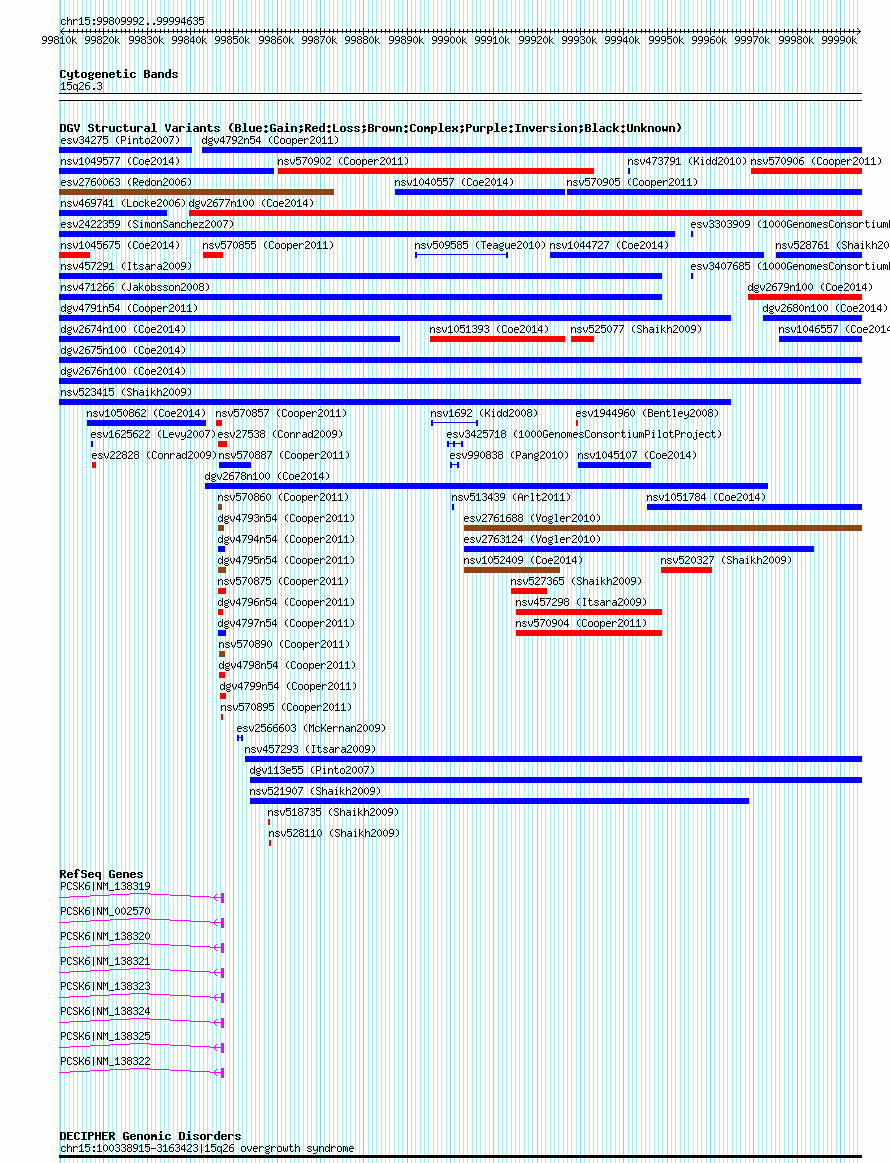Click nsv457298 (Itsara2009) label

581,602
